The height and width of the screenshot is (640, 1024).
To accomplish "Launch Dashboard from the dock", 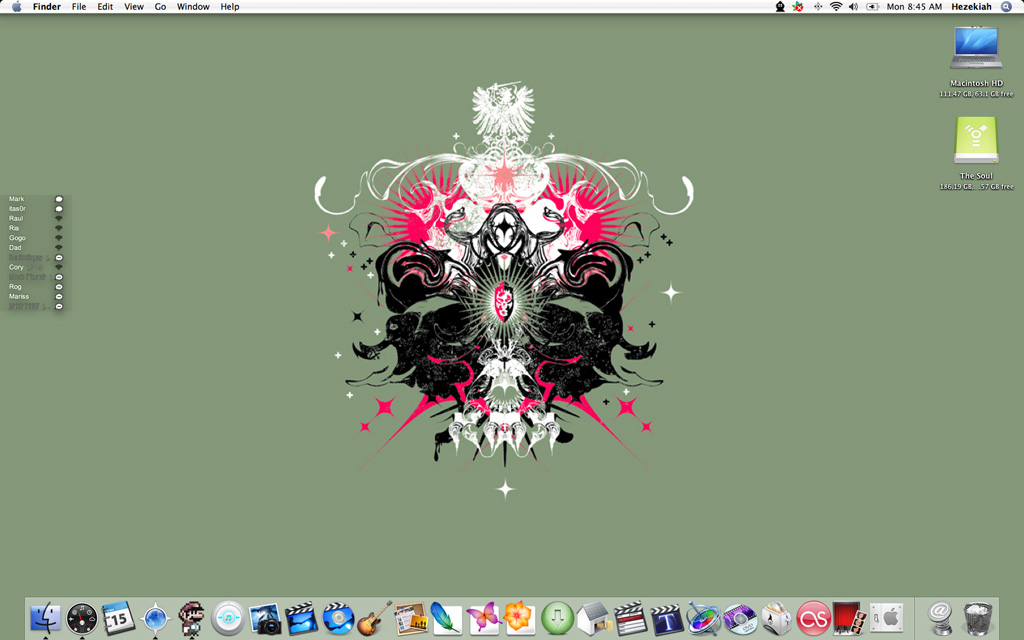I will pos(82,618).
